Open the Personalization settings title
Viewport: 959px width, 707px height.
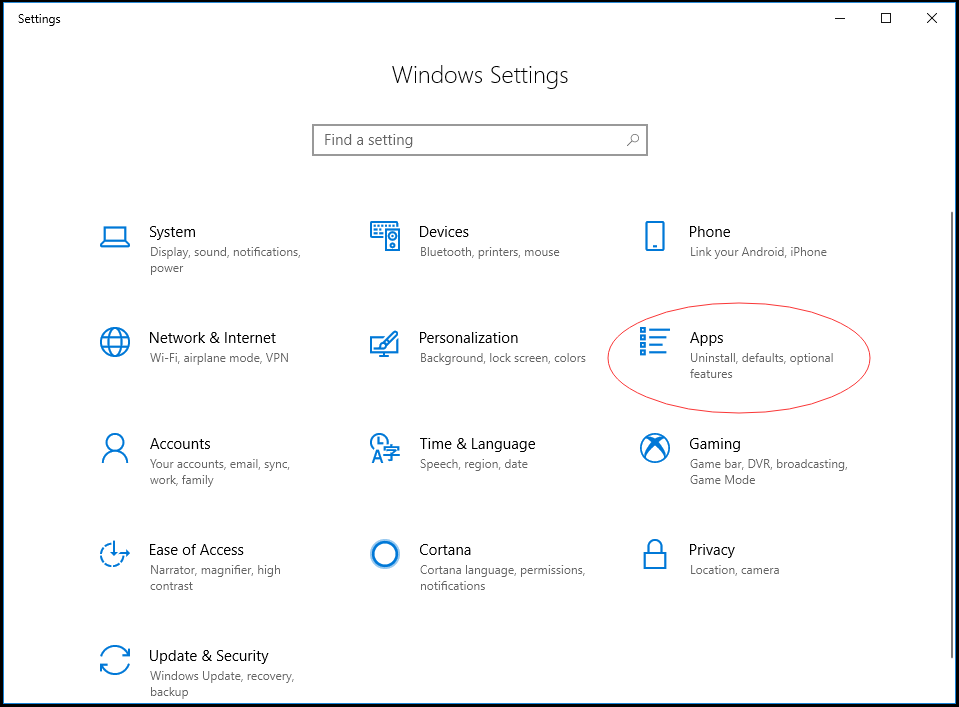pos(468,338)
